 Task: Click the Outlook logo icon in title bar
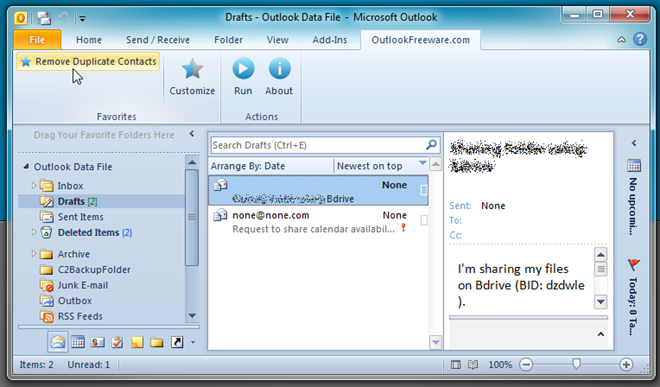click(x=21, y=18)
